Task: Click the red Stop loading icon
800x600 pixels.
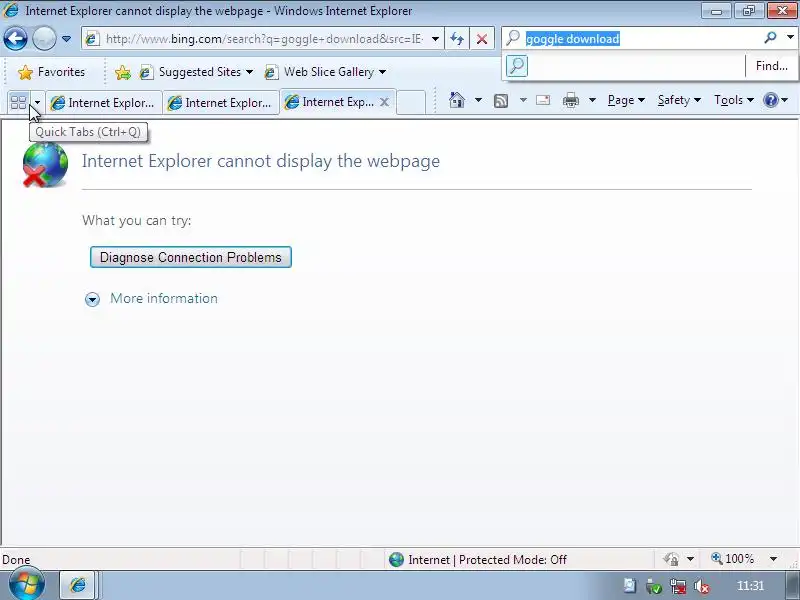Action: (482, 39)
